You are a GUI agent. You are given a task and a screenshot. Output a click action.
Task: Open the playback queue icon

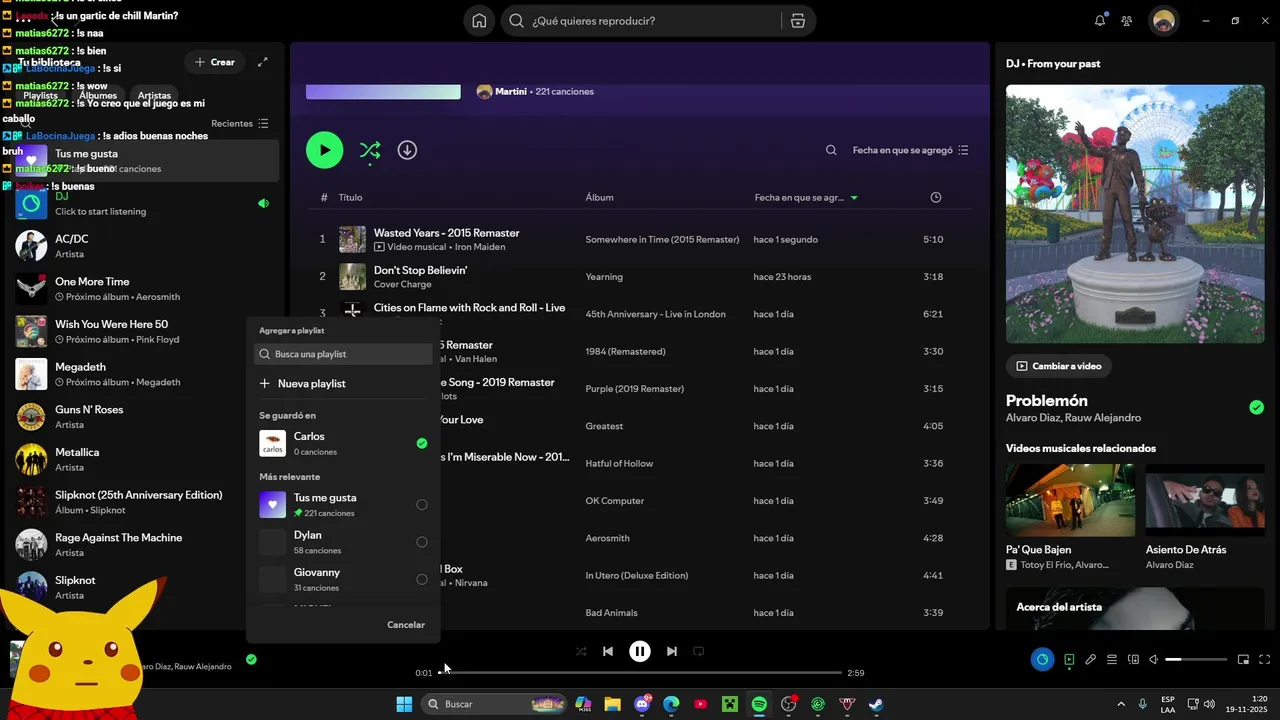1112,660
